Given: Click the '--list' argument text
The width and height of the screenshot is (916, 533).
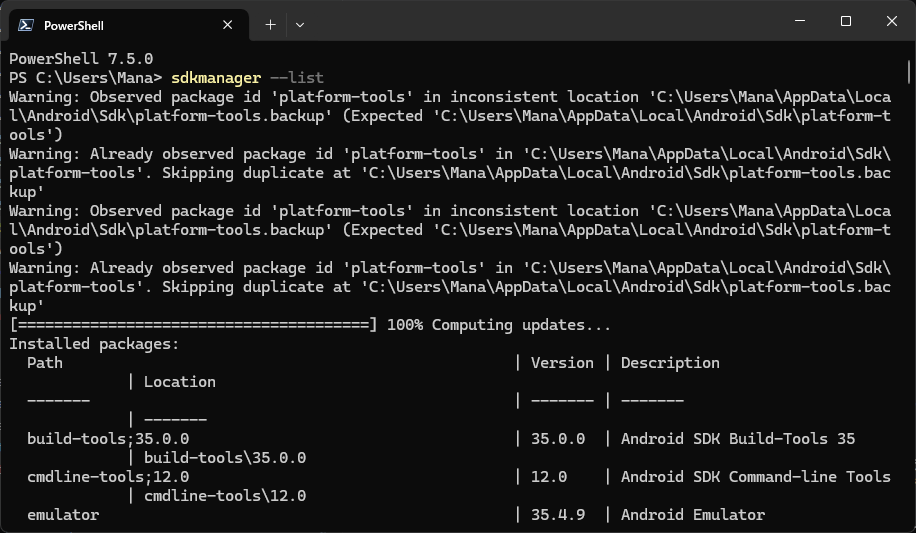Looking at the screenshot, I should (x=297, y=78).
